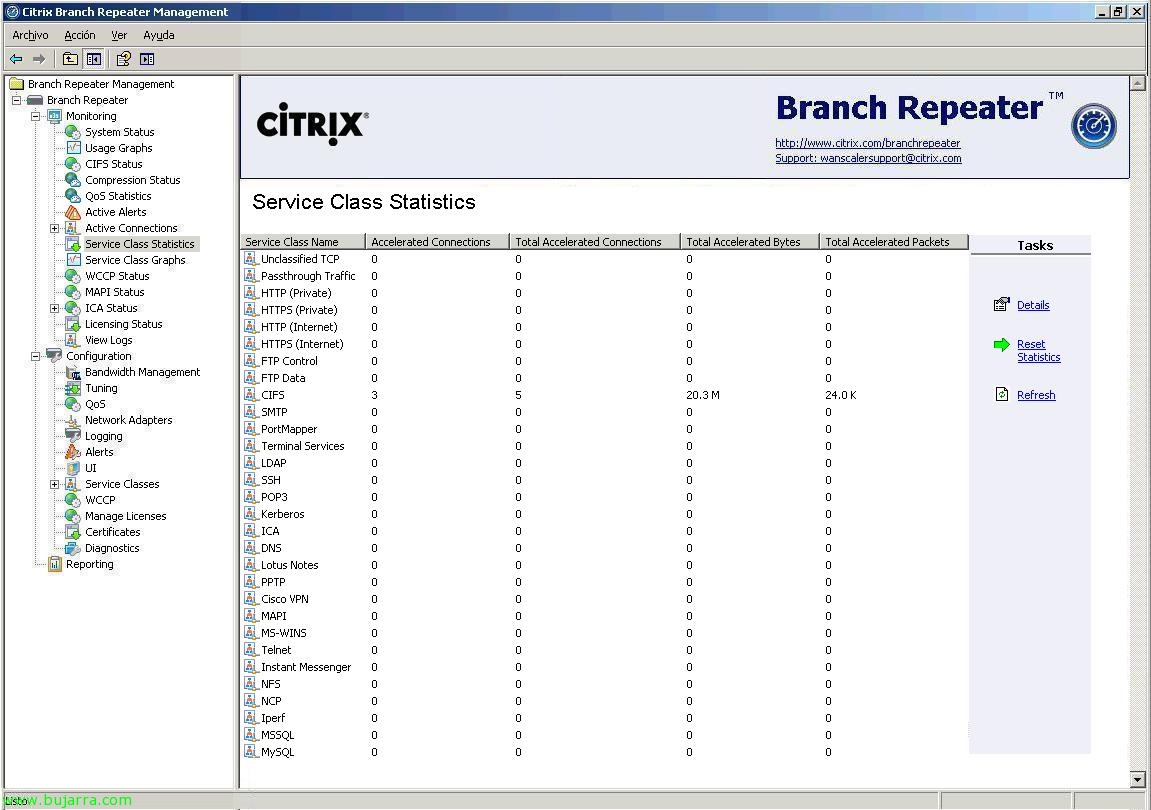Viewport: 1151px width, 810px height.
Task: Select MAPI Status in the tree
Action: pyautogui.click(x=115, y=292)
